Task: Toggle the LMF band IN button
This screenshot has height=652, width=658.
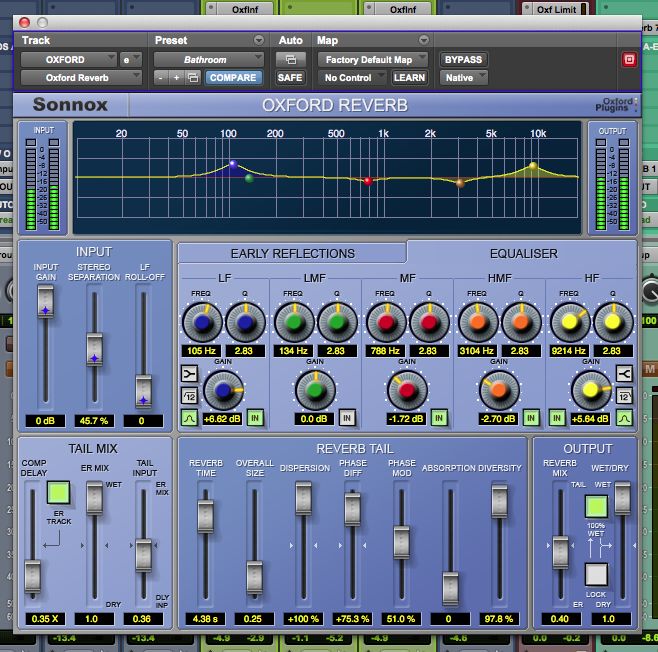Action: [x=347, y=418]
